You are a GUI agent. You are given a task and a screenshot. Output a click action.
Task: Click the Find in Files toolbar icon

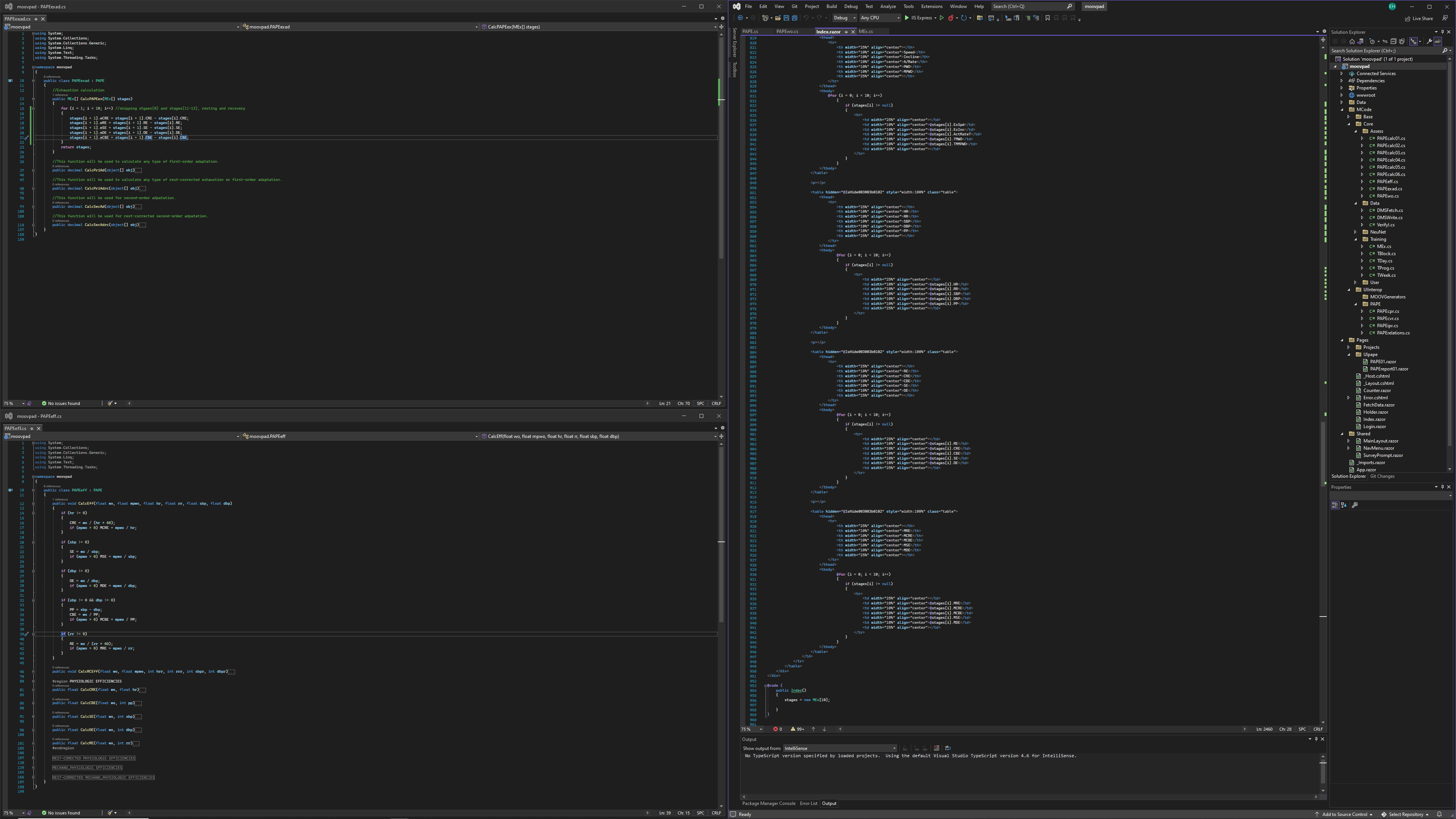[x=980, y=18]
